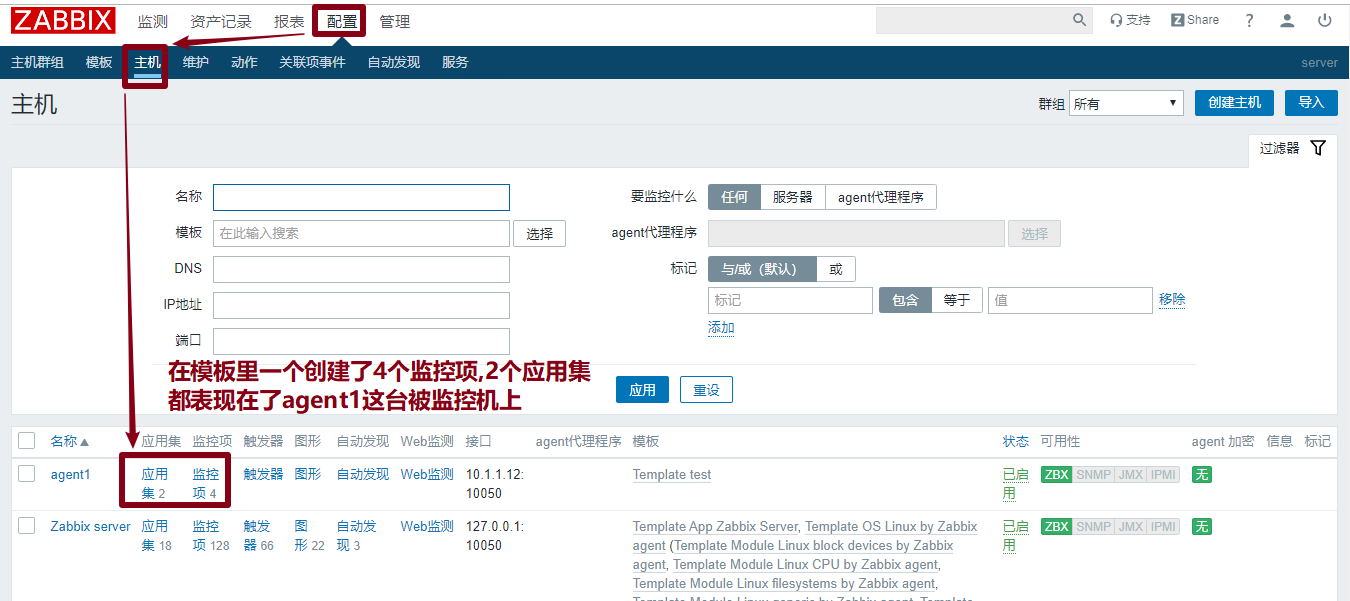Click the logout power icon
1350x601 pixels.
pyautogui.click(x=1324, y=20)
